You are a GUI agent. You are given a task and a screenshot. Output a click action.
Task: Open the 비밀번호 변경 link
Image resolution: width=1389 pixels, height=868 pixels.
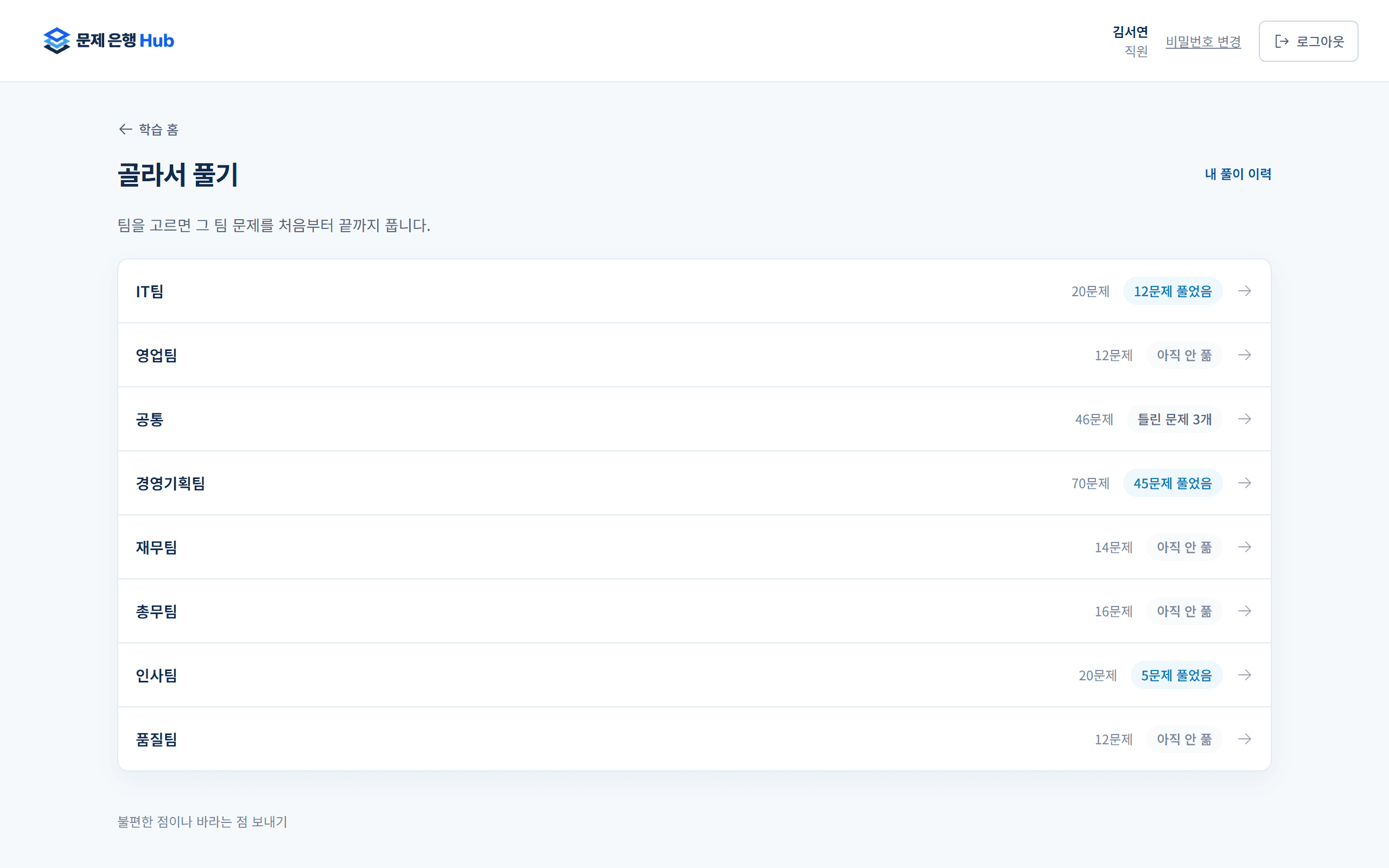point(1203,41)
